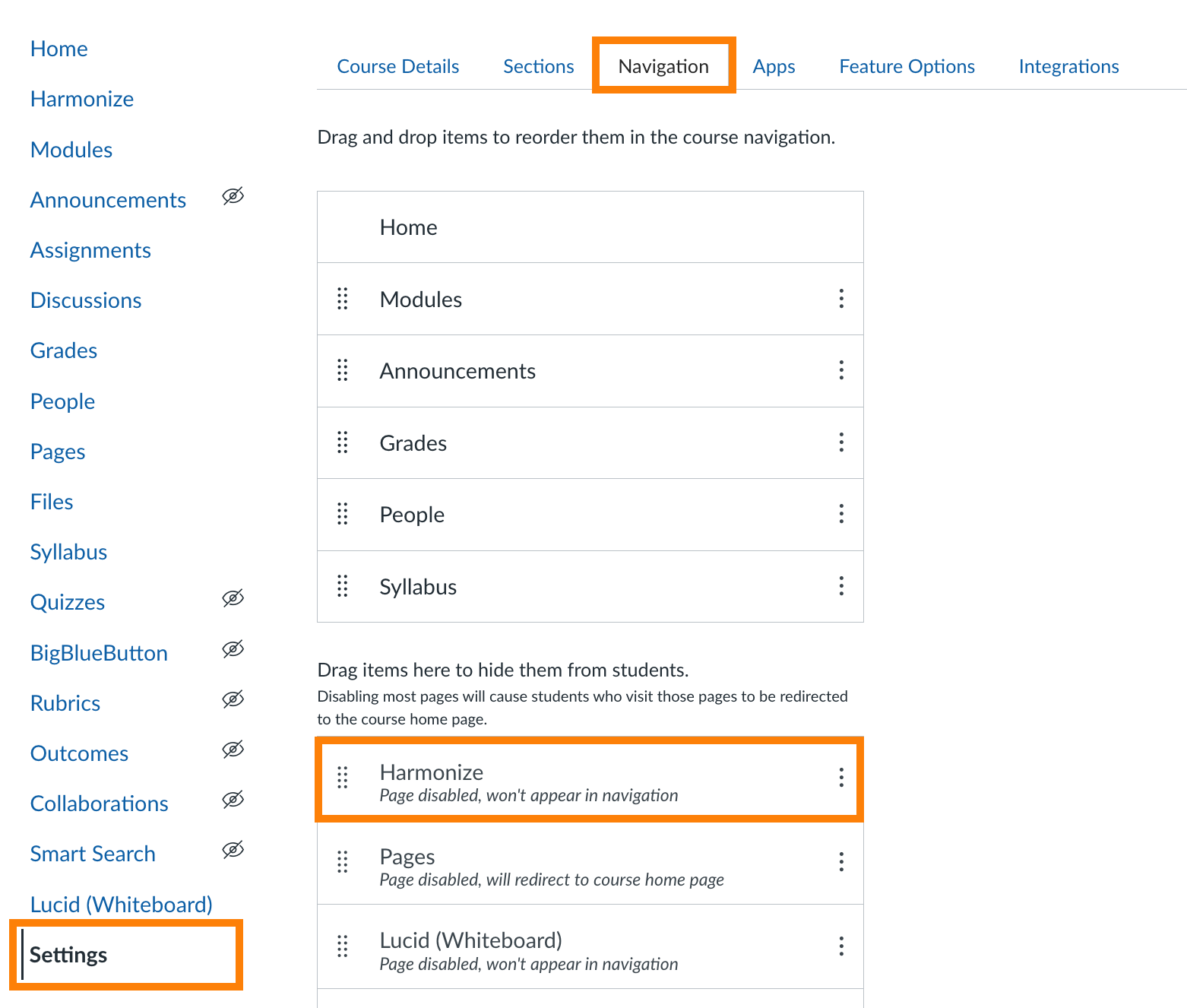Click the drag handle beside Syllabus row
Screen dimensions: 1187x1008
coord(343,586)
